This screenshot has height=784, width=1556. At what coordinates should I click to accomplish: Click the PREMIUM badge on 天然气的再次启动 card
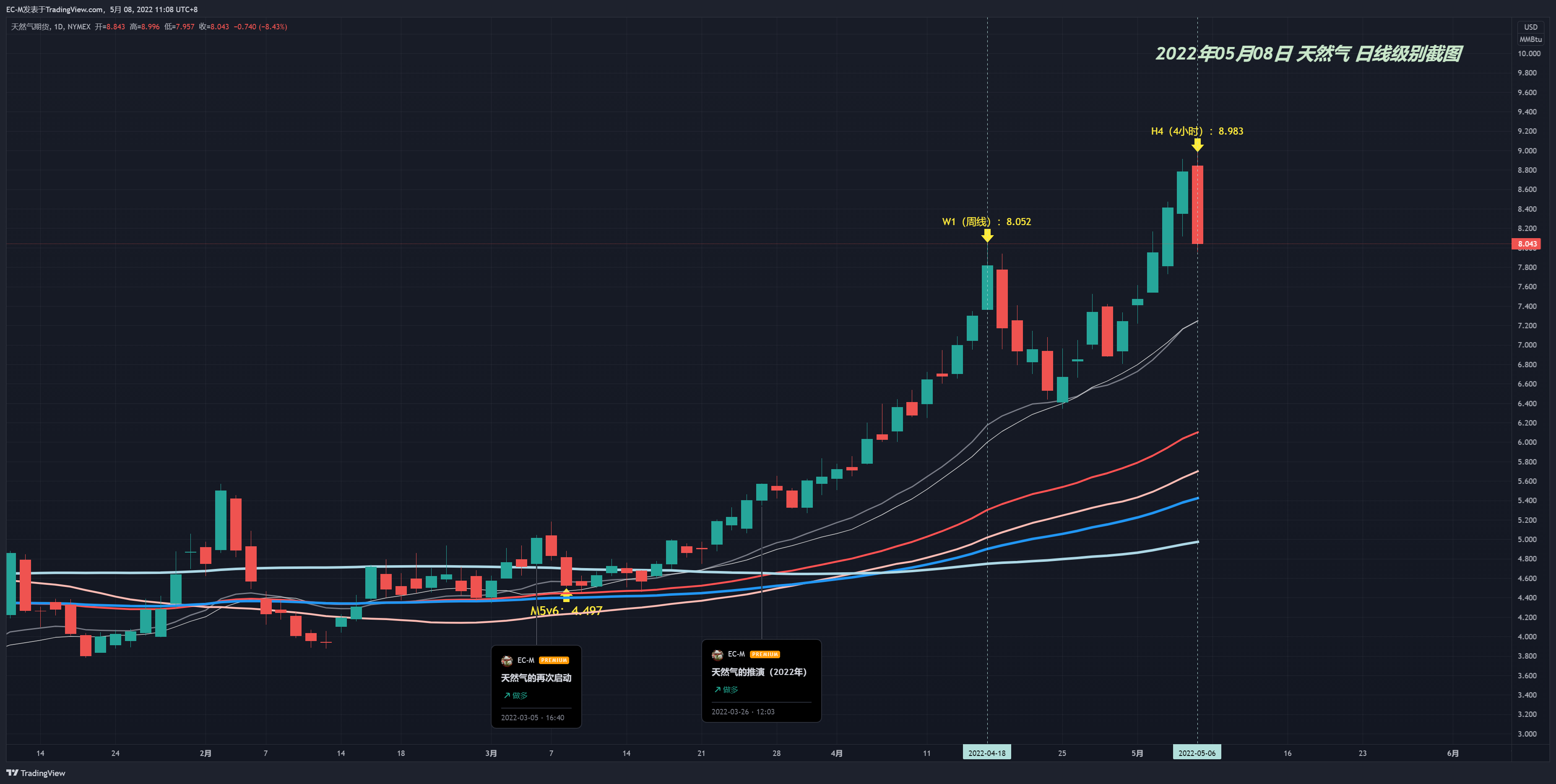coord(554,661)
